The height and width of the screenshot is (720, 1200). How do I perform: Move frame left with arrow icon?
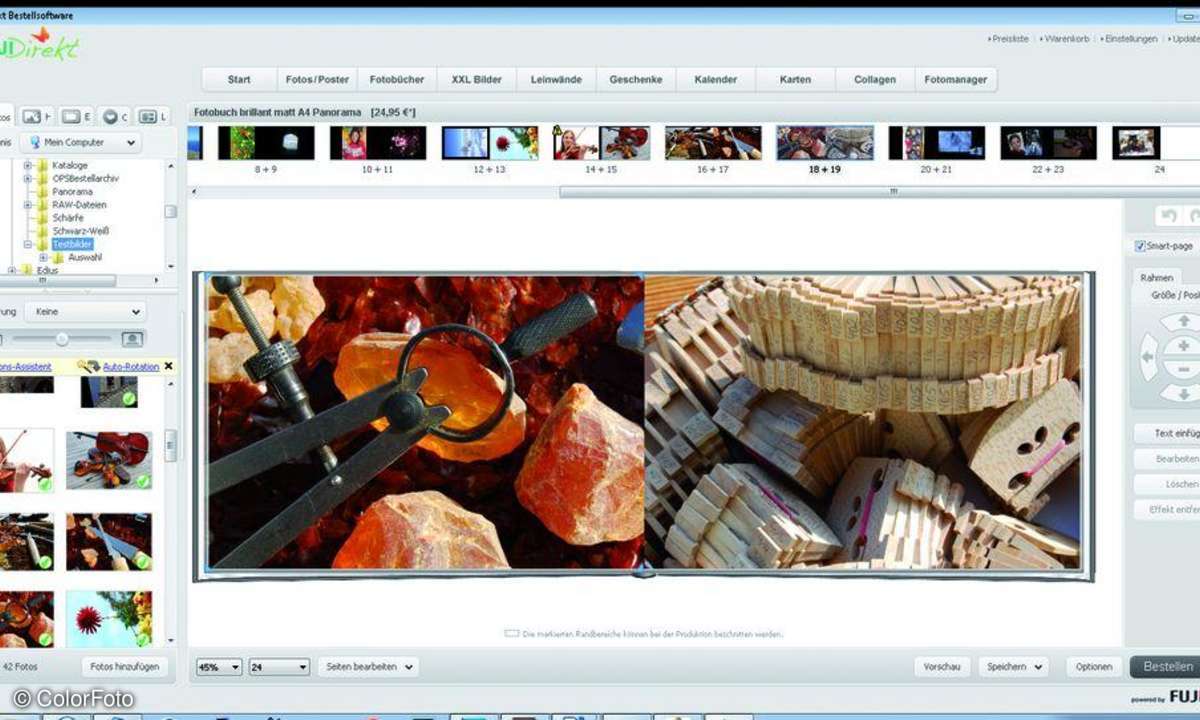pos(1148,356)
